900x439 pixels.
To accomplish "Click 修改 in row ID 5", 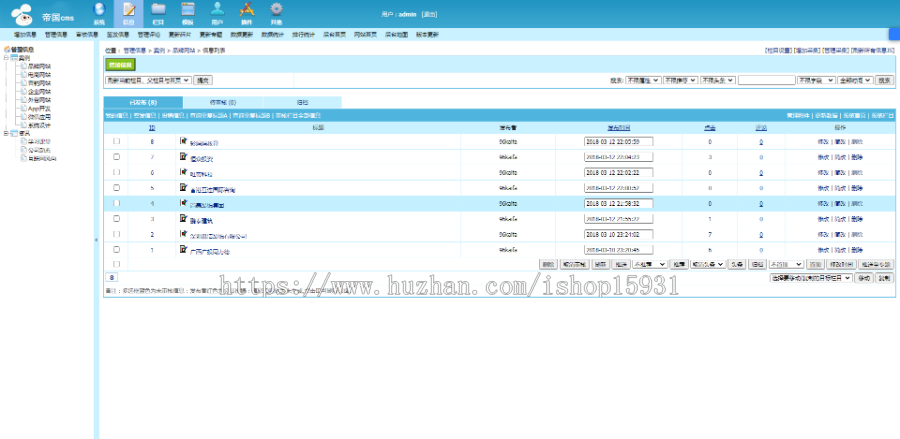I will (x=823, y=188).
